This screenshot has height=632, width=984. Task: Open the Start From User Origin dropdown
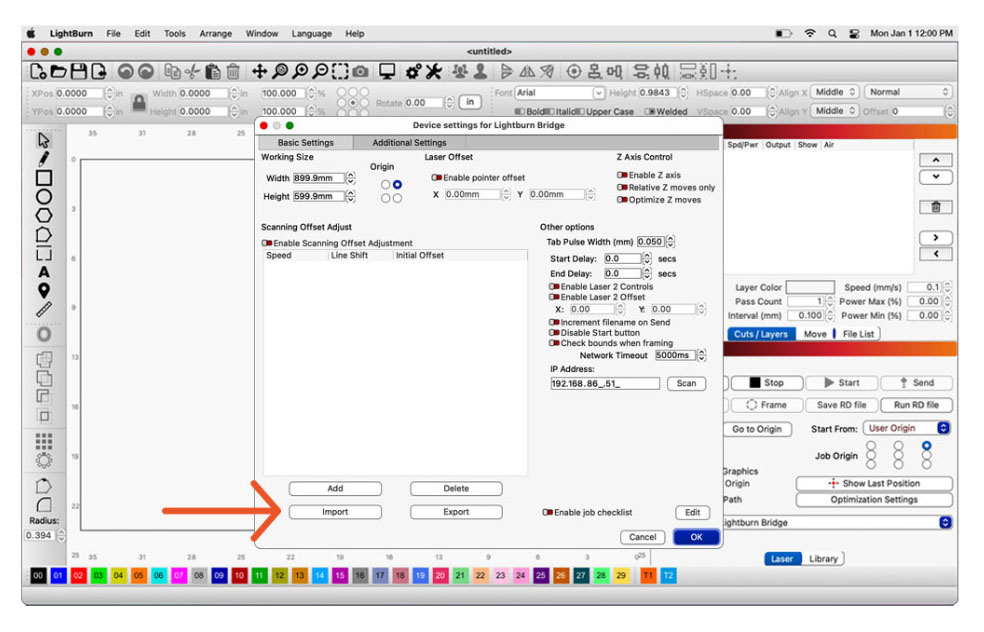coord(906,428)
